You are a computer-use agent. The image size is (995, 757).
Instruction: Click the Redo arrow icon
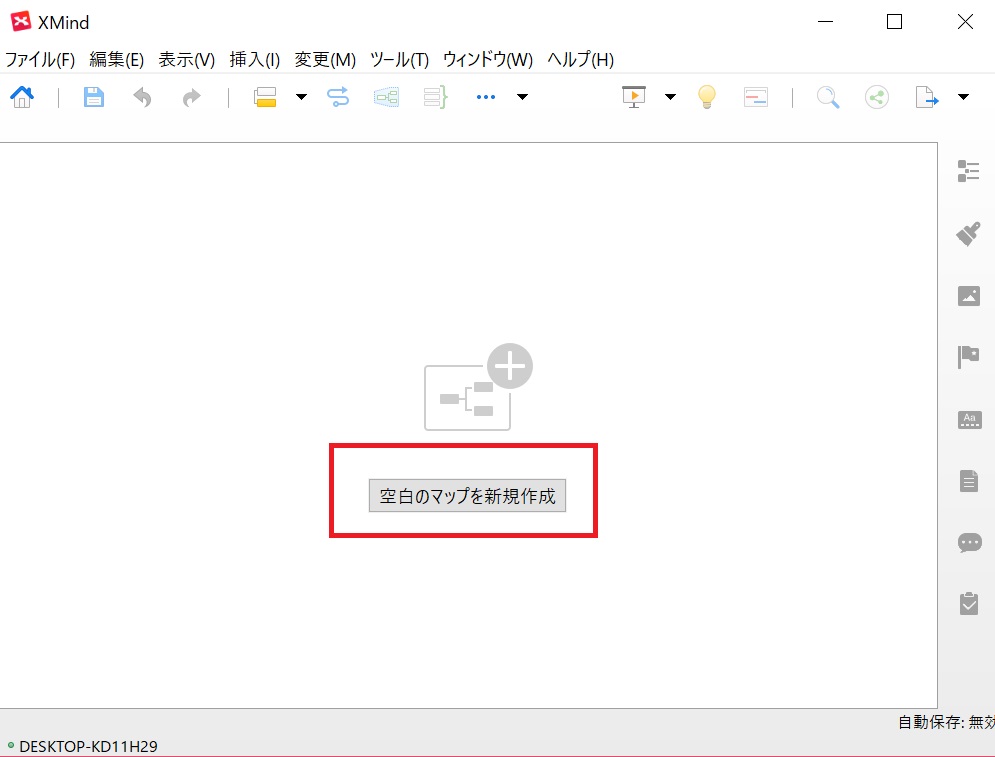pos(191,97)
